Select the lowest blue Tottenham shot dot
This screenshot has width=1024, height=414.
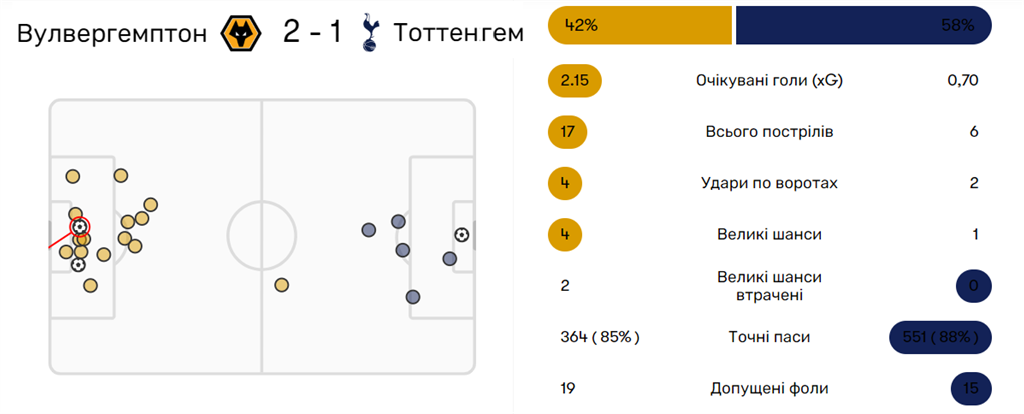click(412, 297)
